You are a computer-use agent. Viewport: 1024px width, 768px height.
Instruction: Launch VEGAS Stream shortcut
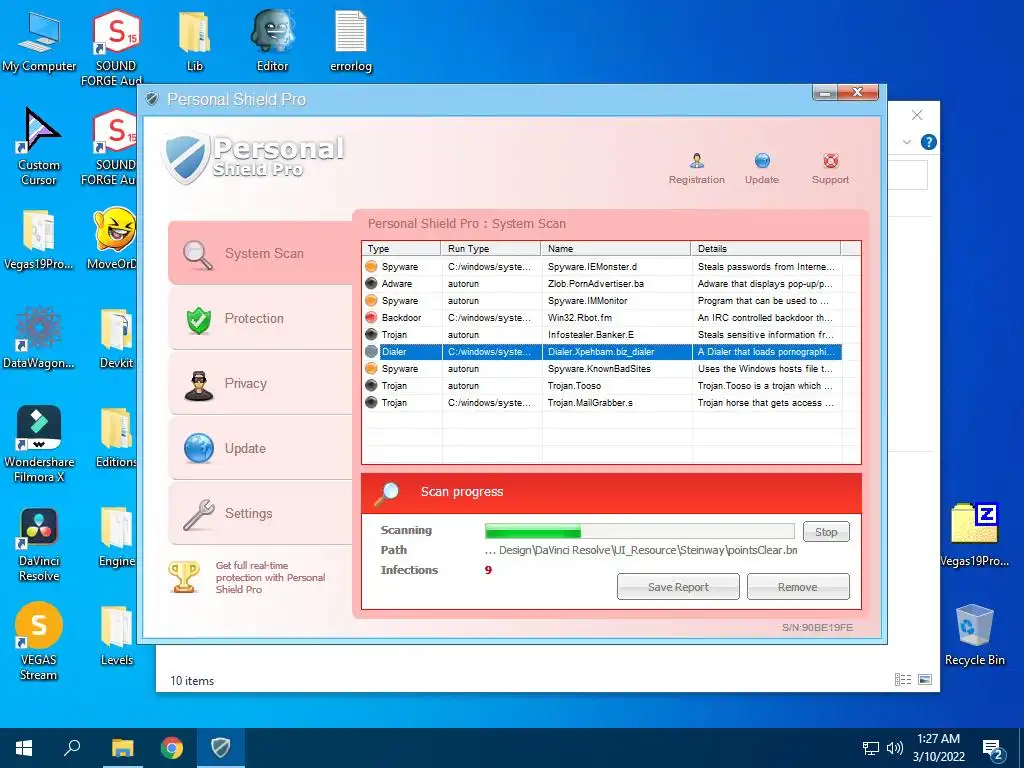coord(39,643)
